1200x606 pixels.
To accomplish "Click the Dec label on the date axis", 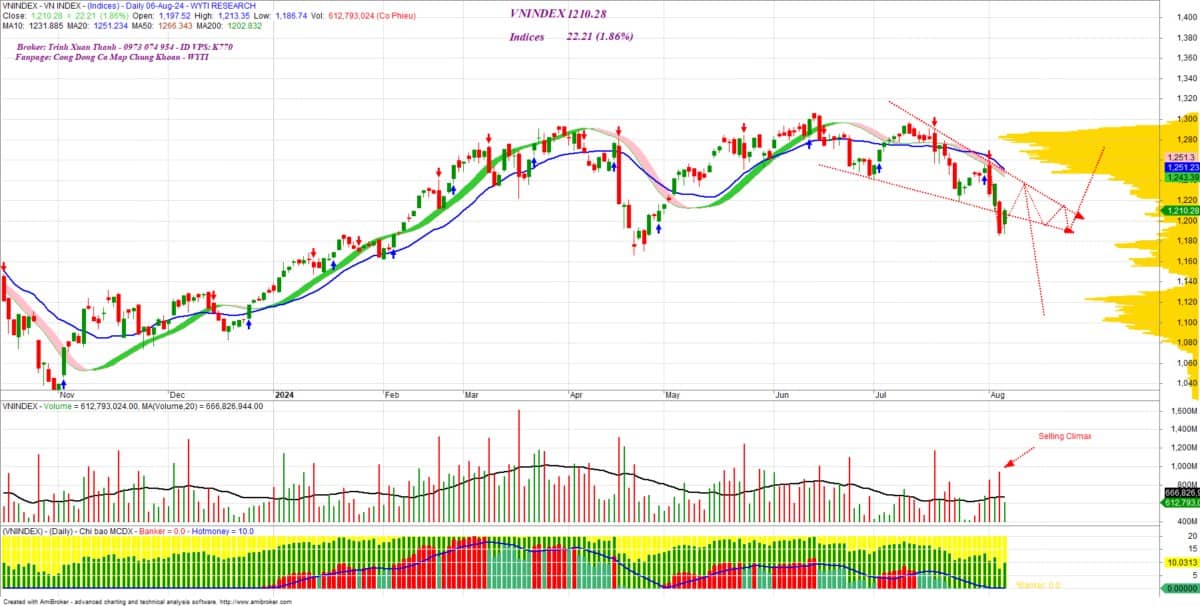I will point(175,395).
